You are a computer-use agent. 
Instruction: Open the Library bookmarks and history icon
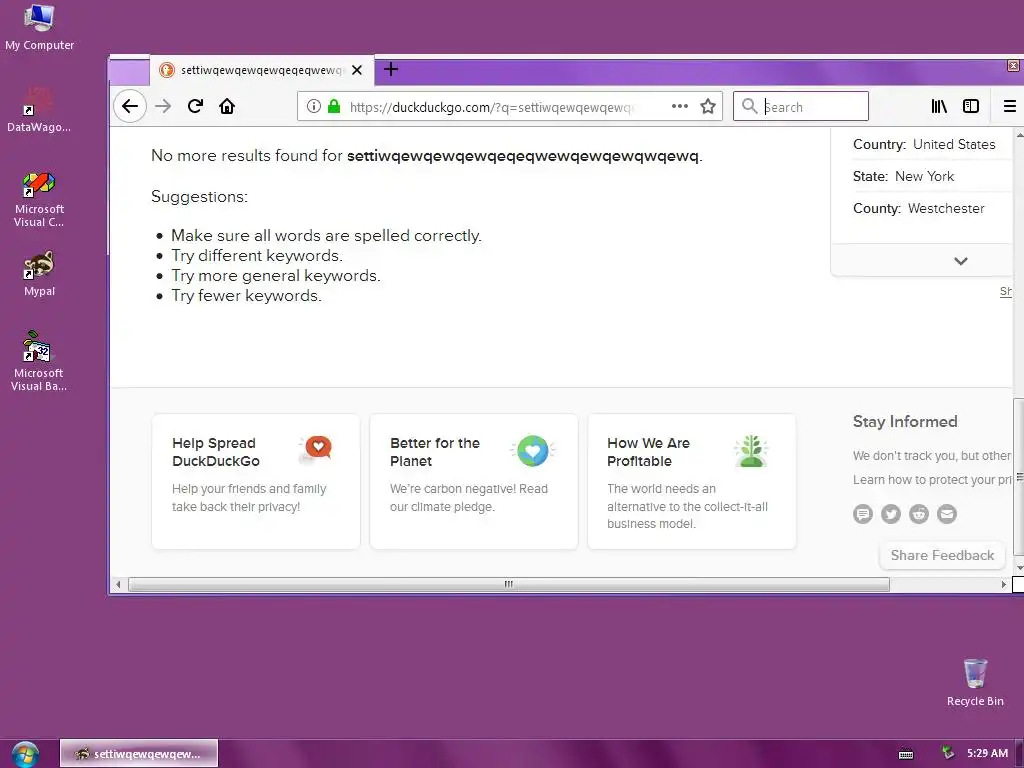click(x=939, y=106)
